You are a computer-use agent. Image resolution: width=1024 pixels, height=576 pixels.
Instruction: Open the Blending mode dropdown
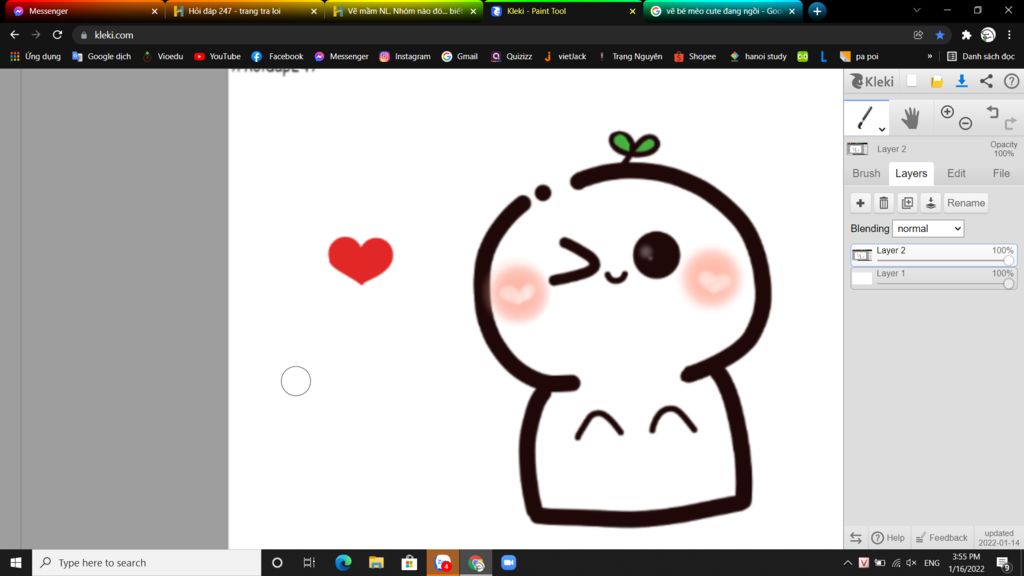tap(928, 229)
